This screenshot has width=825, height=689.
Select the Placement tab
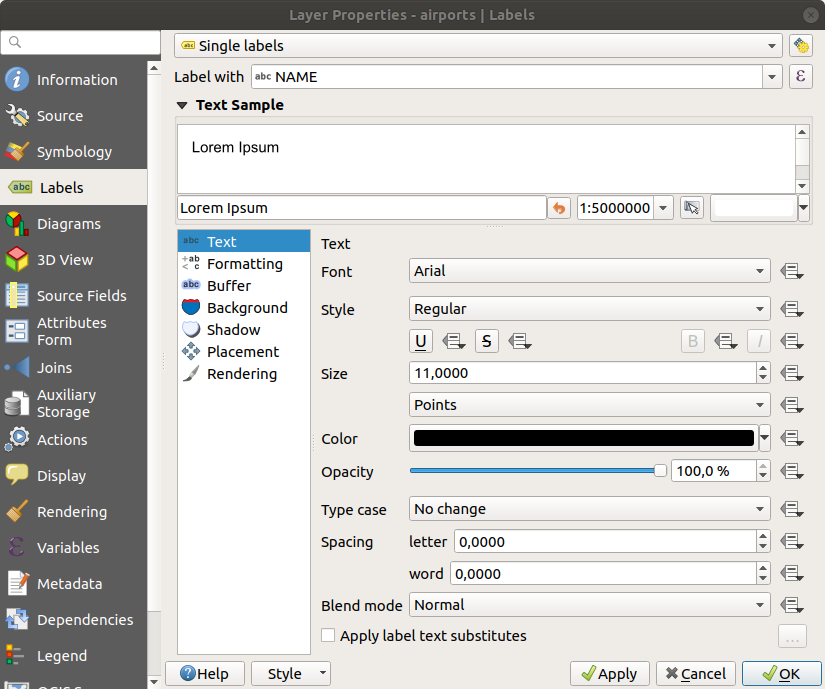pos(244,352)
